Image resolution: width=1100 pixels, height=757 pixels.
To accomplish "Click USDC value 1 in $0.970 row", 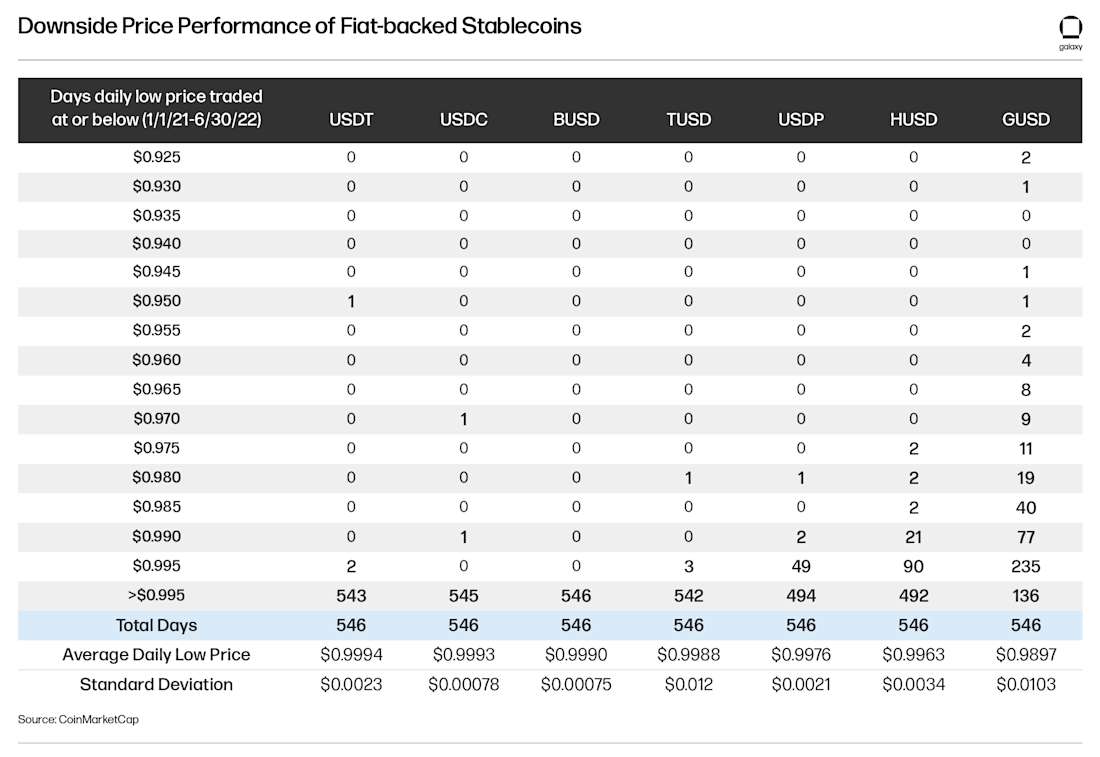I will tap(463, 420).
